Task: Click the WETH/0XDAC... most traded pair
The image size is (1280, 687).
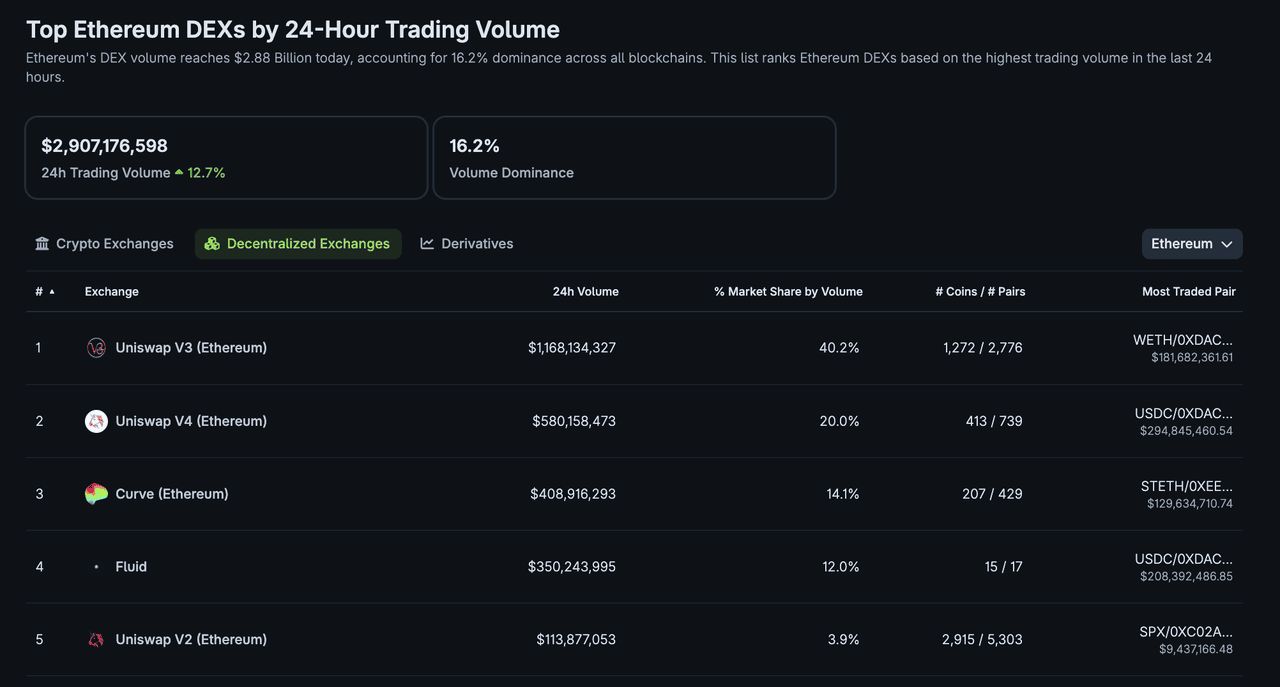Action: click(x=1182, y=340)
